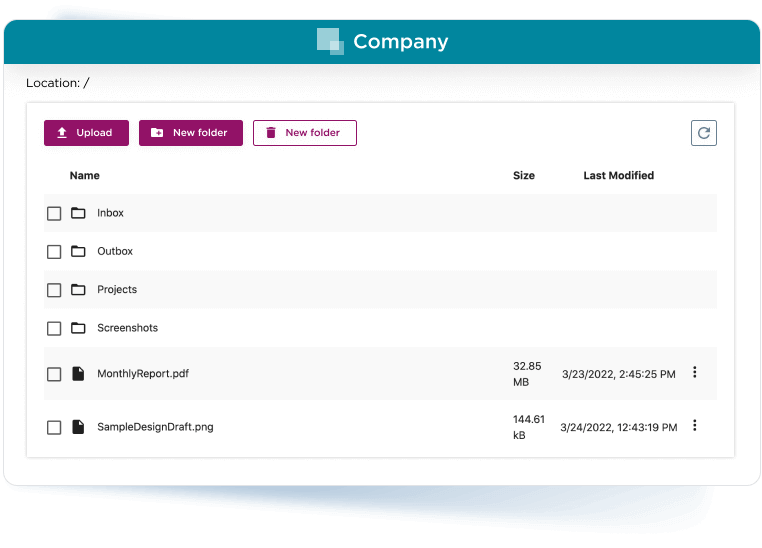Click the Location path text
Screen dimensions: 762x548
pyautogui.click(x=58, y=83)
